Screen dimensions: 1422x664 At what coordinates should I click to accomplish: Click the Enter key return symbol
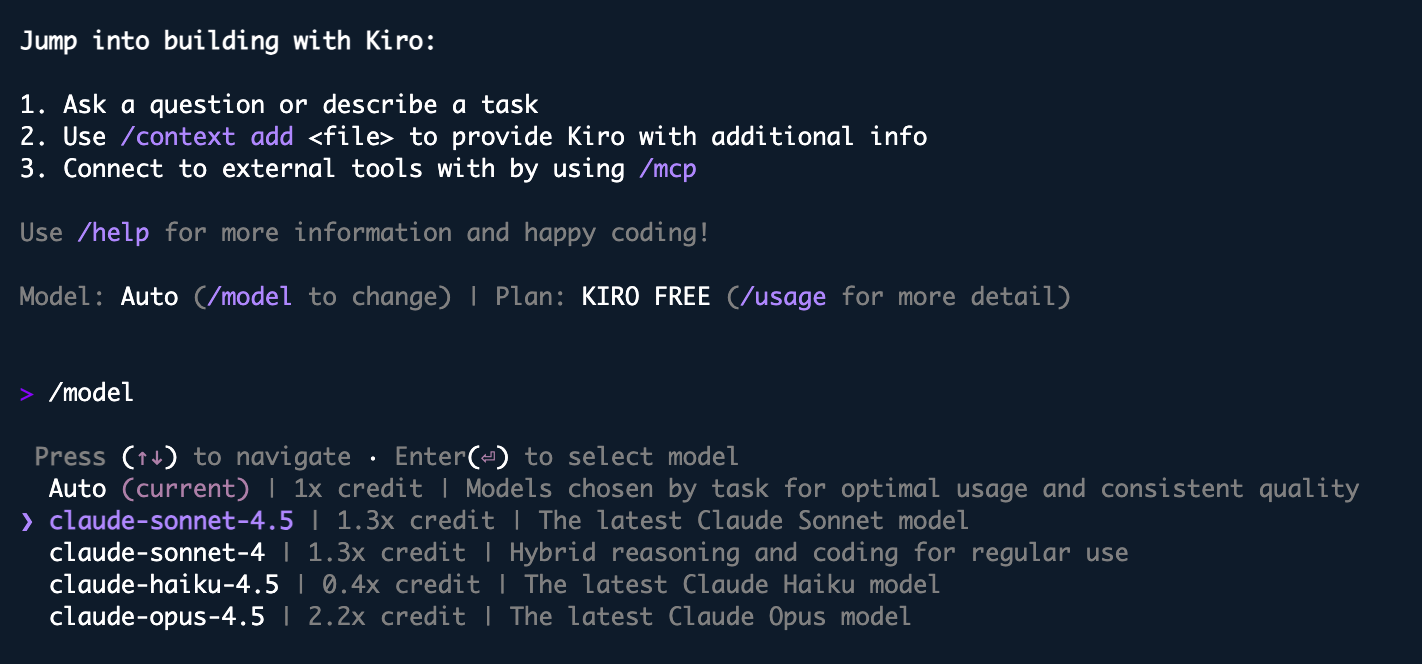[488, 457]
